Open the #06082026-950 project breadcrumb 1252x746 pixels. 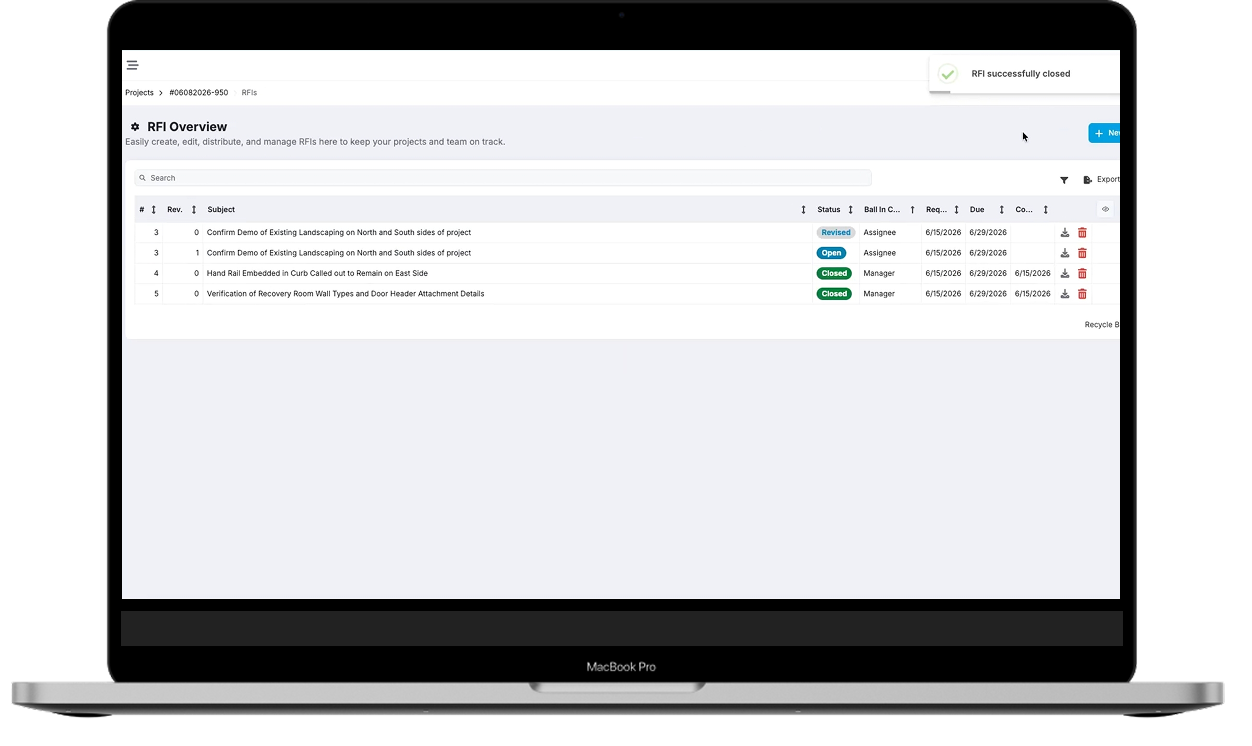pyautogui.click(x=199, y=93)
